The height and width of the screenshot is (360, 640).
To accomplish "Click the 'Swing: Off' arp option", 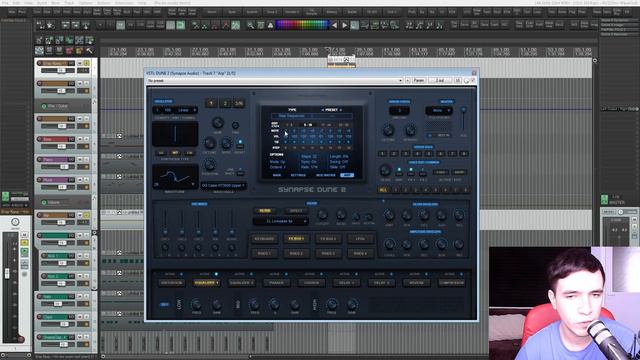I will (339, 162).
